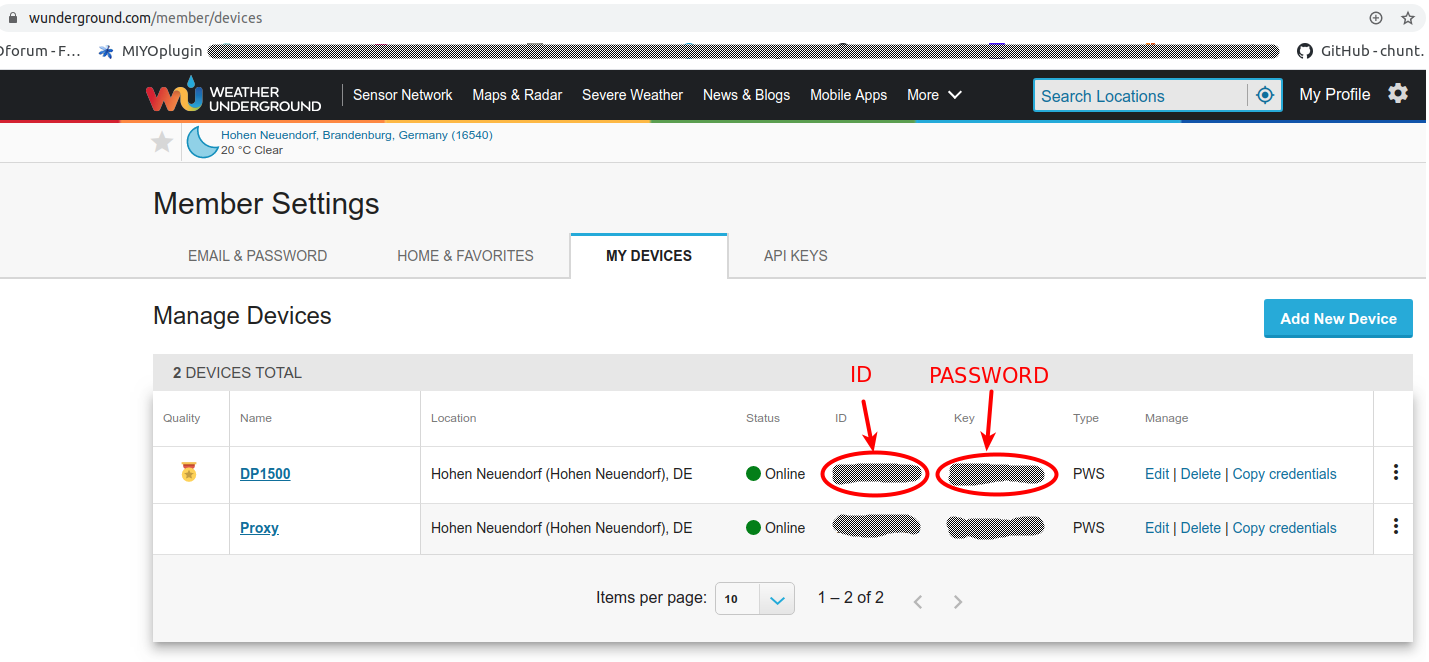Open the GitHub bookmark
This screenshot has width=1429, height=662.
(x=1361, y=51)
